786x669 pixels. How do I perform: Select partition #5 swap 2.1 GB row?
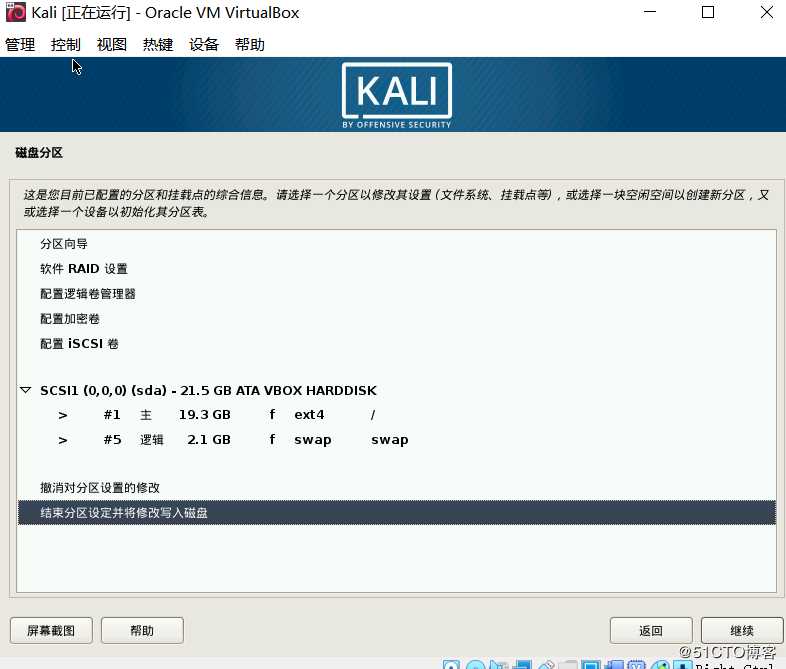click(x=396, y=440)
